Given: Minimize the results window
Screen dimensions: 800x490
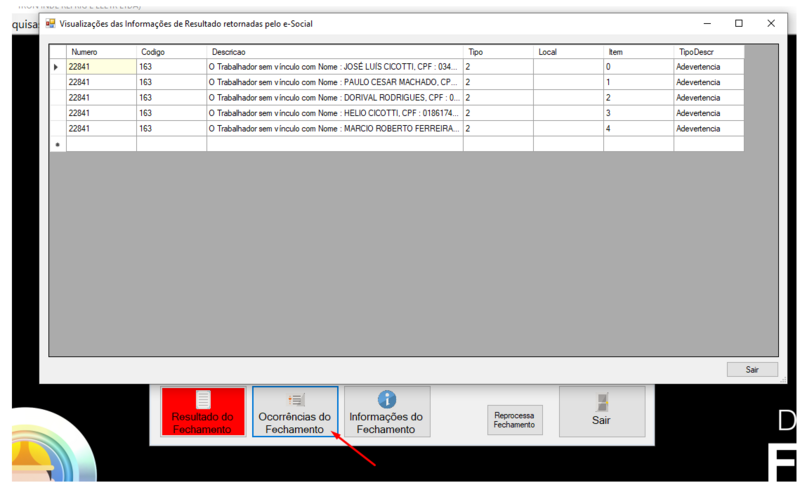Looking at the screenshot, I should tap(707, 23).
